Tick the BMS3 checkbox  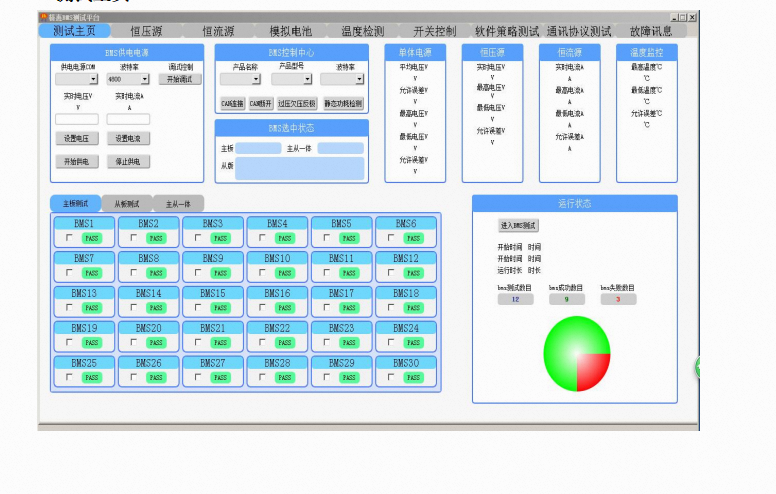[x=197, y=238]
